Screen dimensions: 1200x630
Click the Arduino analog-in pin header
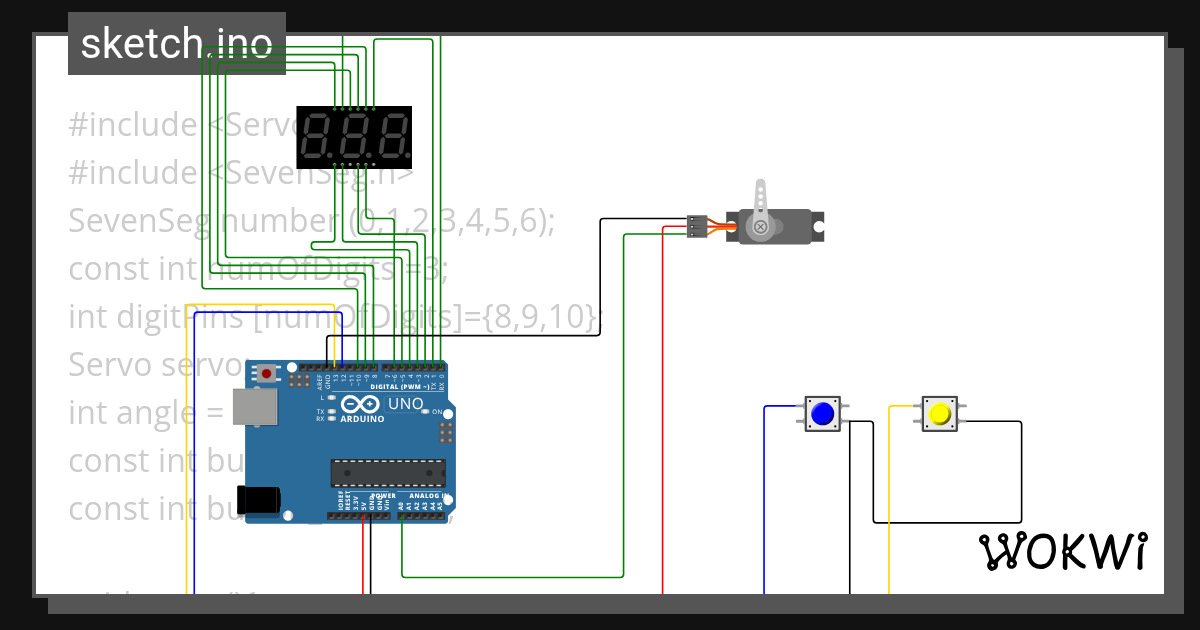(422, 516)
